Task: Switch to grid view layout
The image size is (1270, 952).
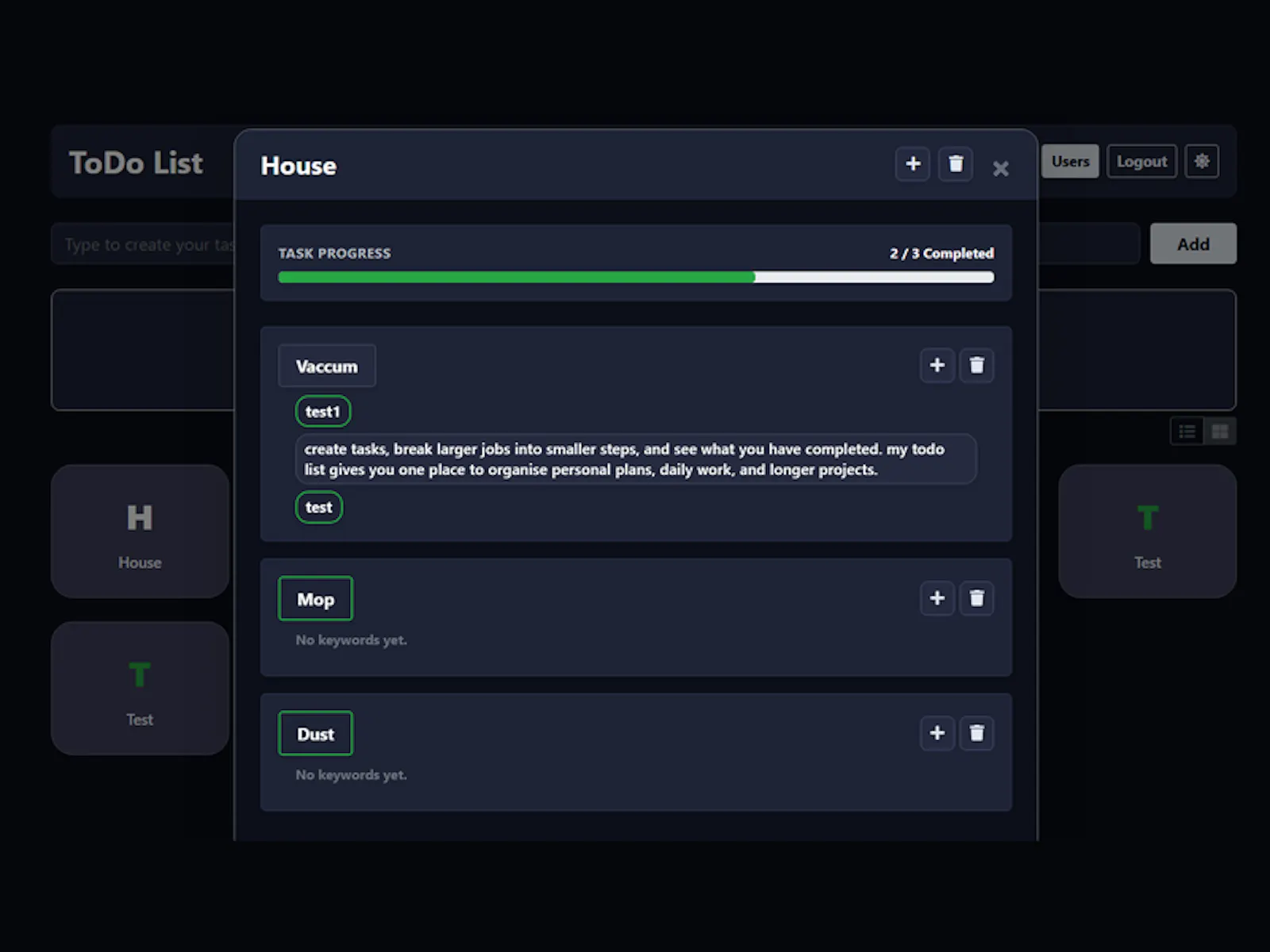Action: click(1220, 432)
